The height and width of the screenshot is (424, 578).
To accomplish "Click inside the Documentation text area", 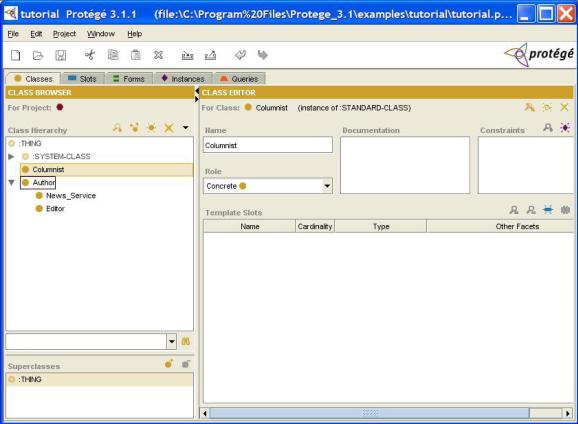I will tap(405, 165).
